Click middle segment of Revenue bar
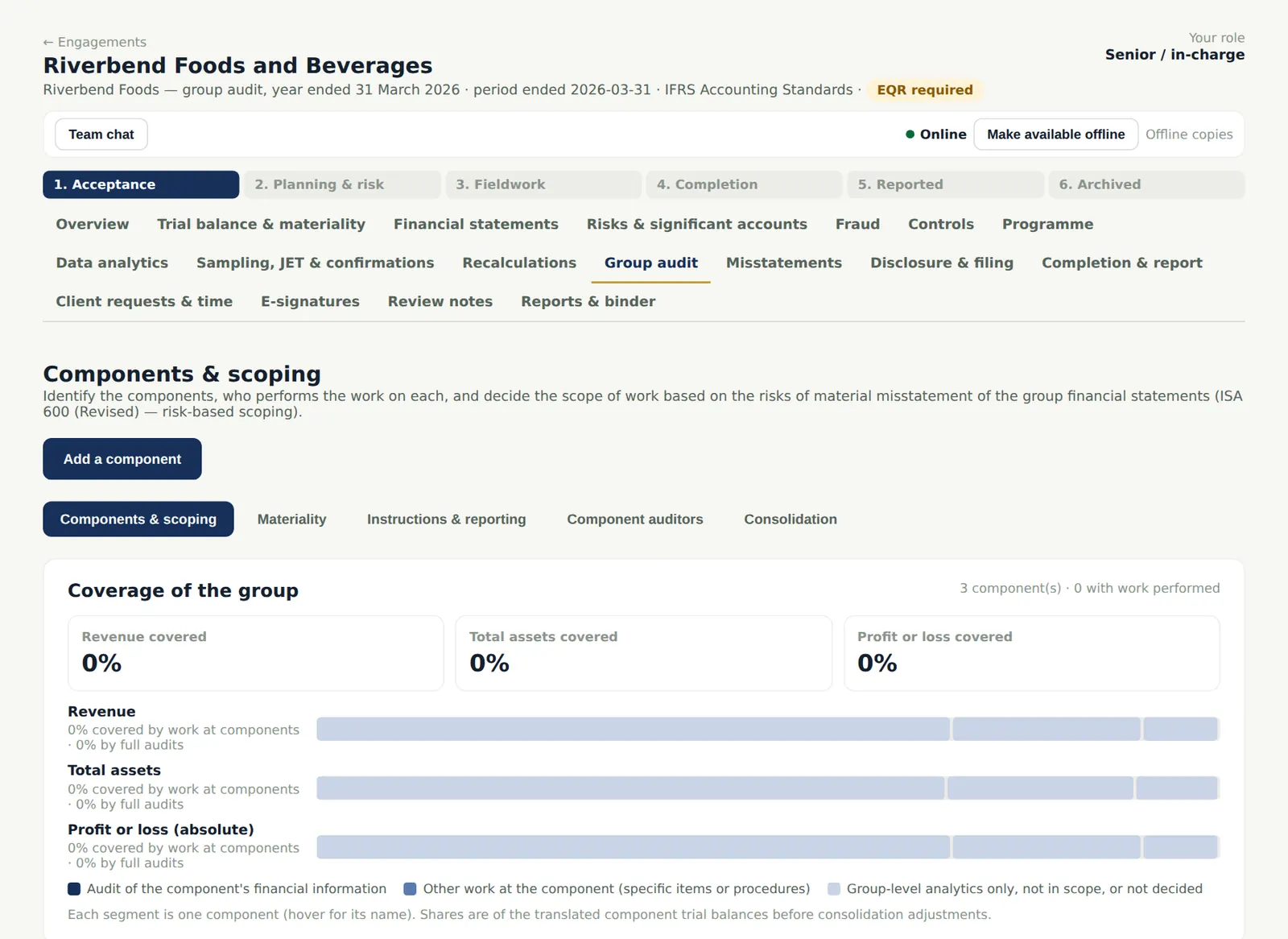This screenshot has width=1288, height=939. point(1046,730)
